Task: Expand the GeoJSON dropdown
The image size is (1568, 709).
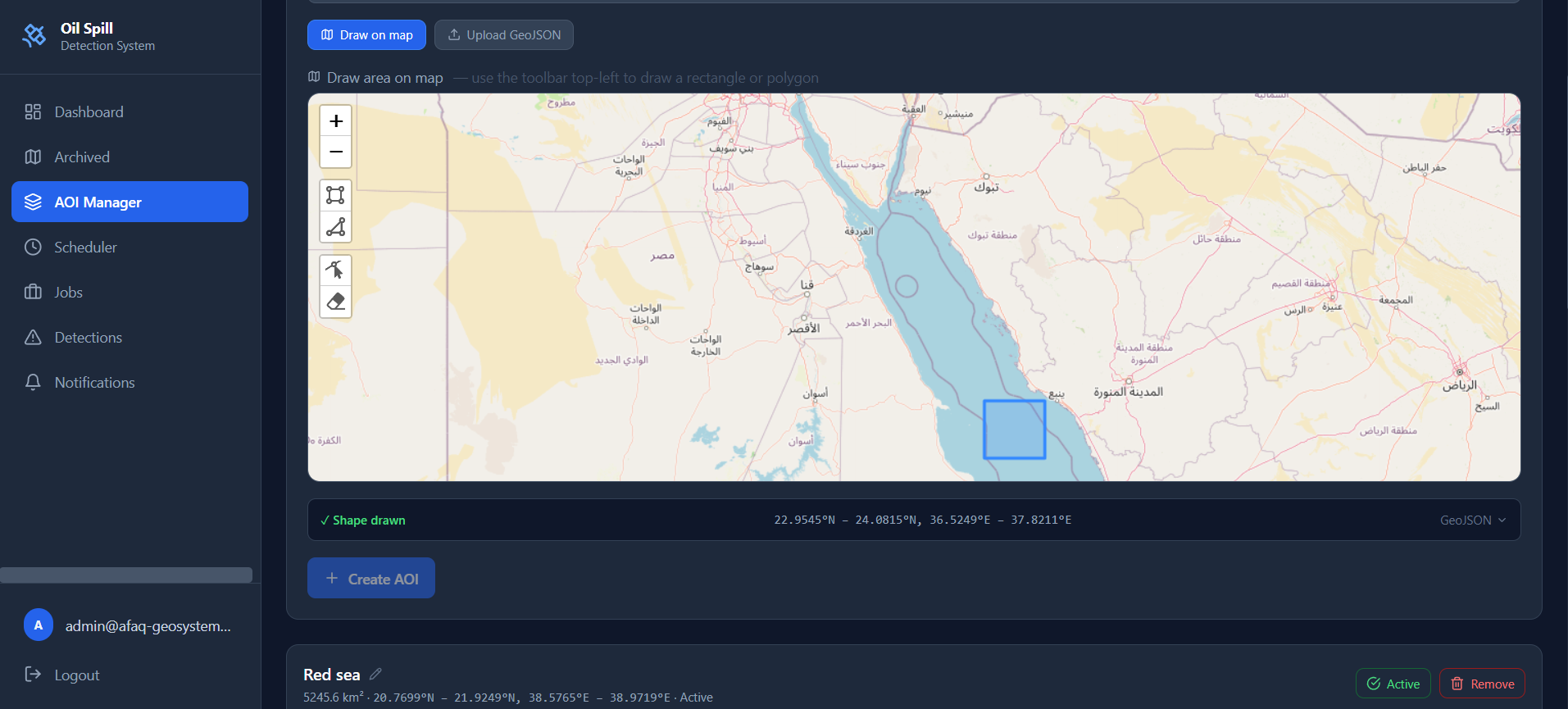Action: [1473, 520]
